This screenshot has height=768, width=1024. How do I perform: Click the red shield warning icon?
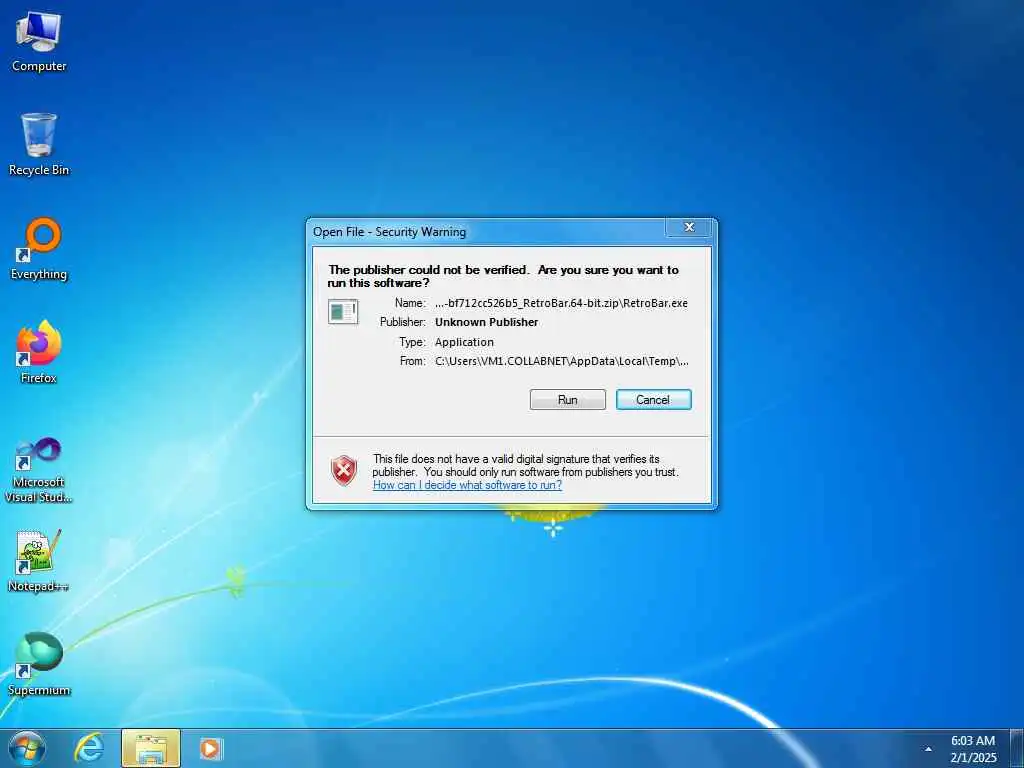tap(344, 470)
